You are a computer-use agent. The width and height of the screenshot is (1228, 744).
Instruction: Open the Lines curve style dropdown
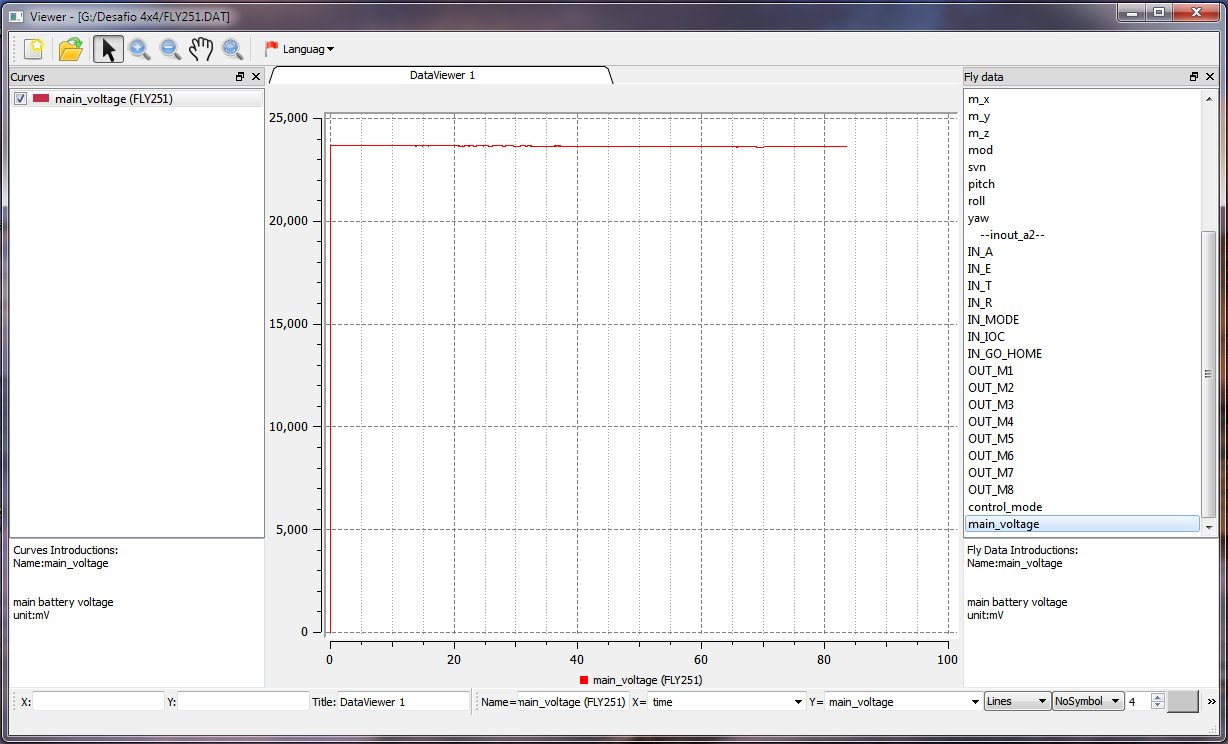[x=1017, y=702]
